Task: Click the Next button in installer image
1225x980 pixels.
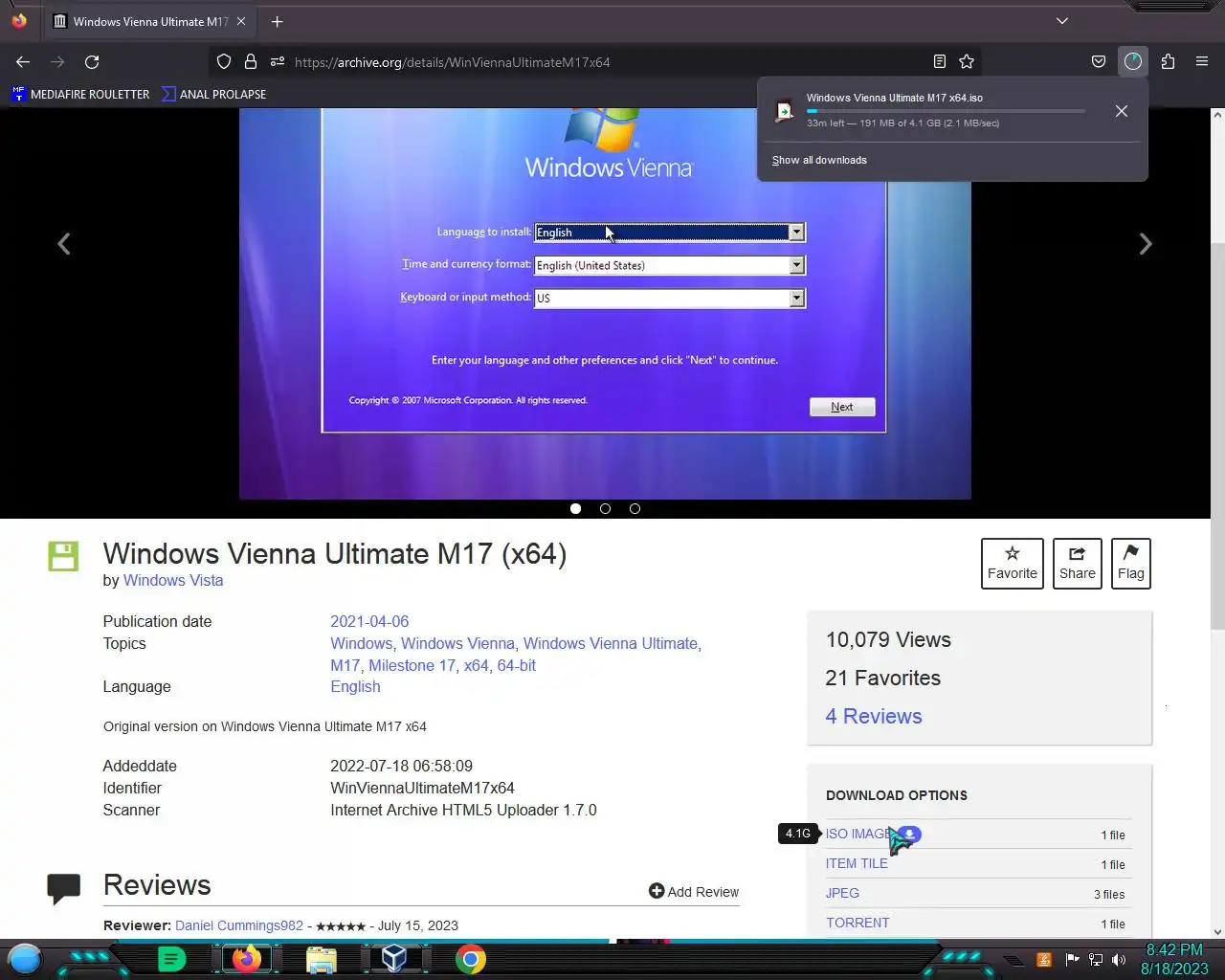Action: (x=842, y=407)
